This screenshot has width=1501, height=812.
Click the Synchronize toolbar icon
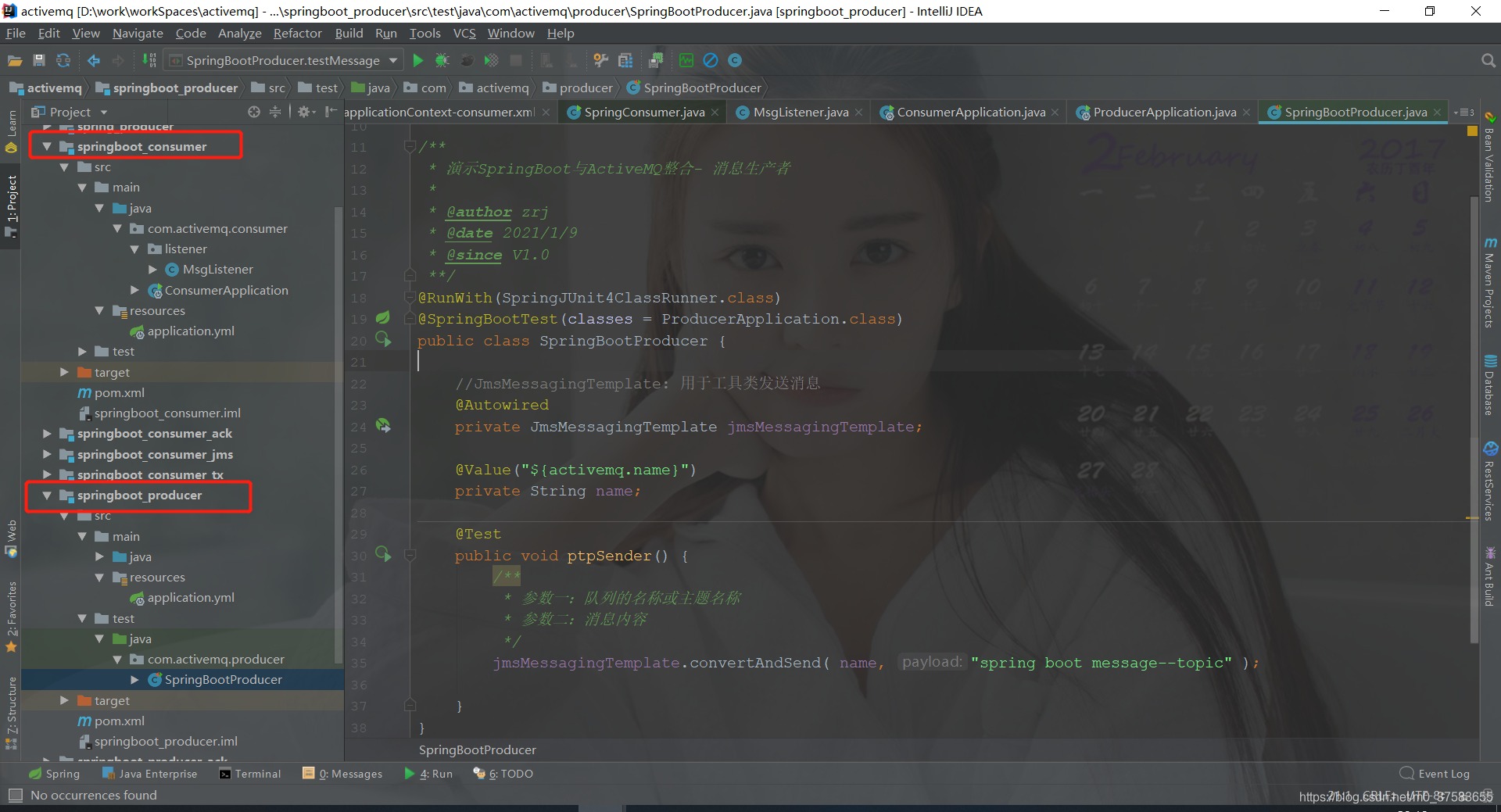(x=63, y=60)
